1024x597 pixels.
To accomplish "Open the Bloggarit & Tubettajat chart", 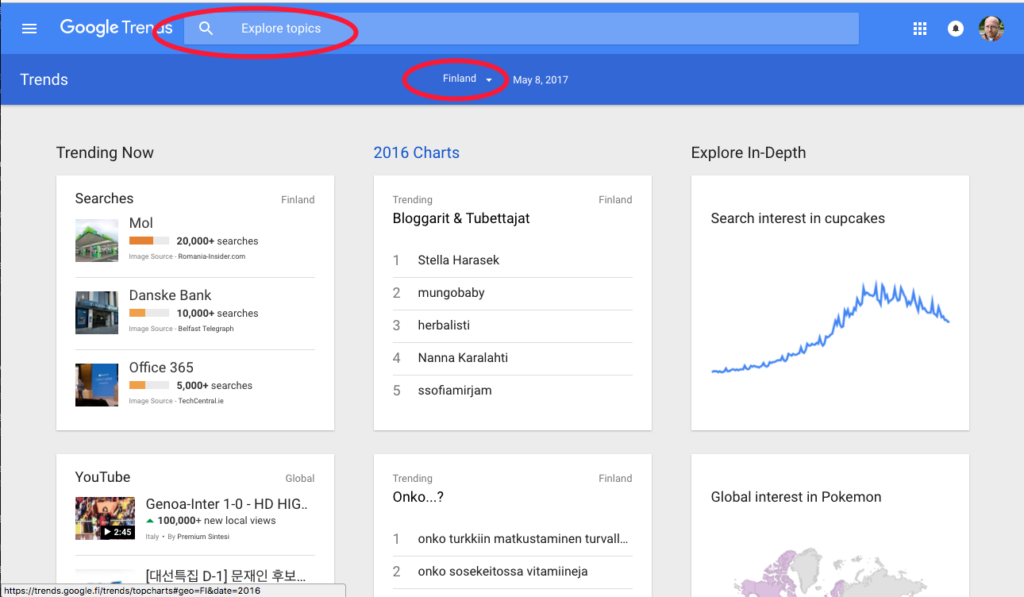I will pyautogui.click(x=461, y=219).
